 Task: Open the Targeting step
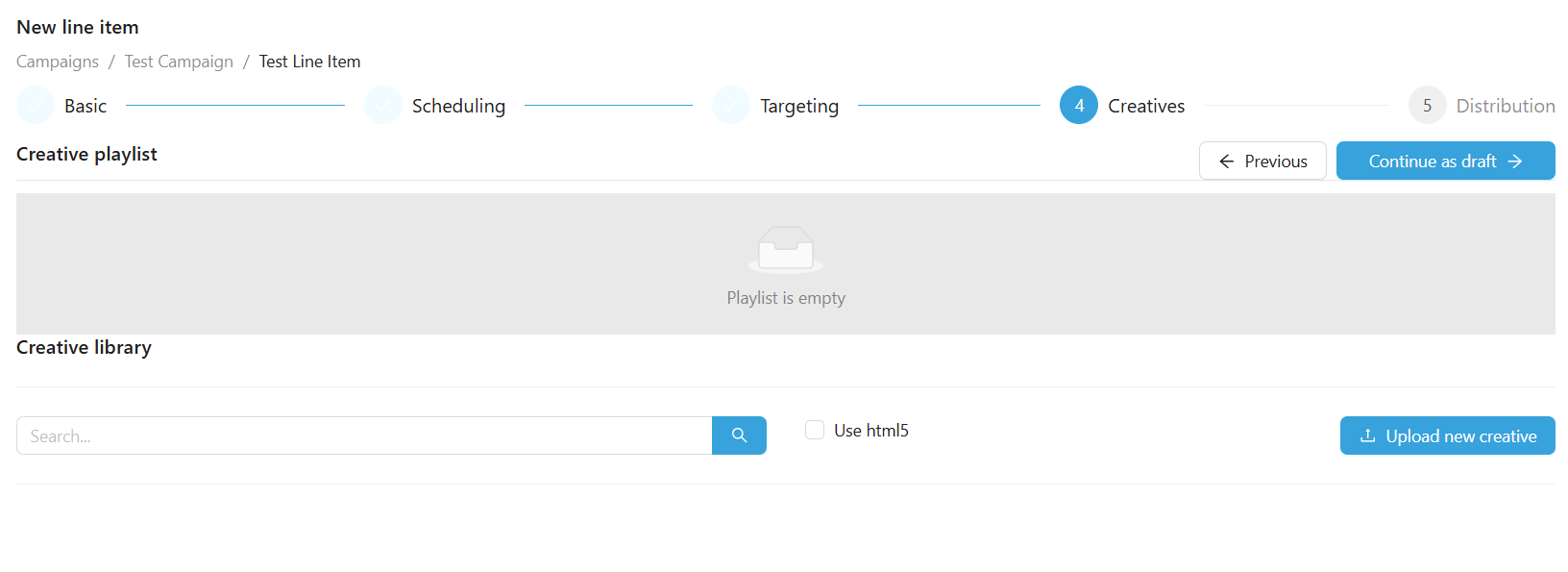799,106
